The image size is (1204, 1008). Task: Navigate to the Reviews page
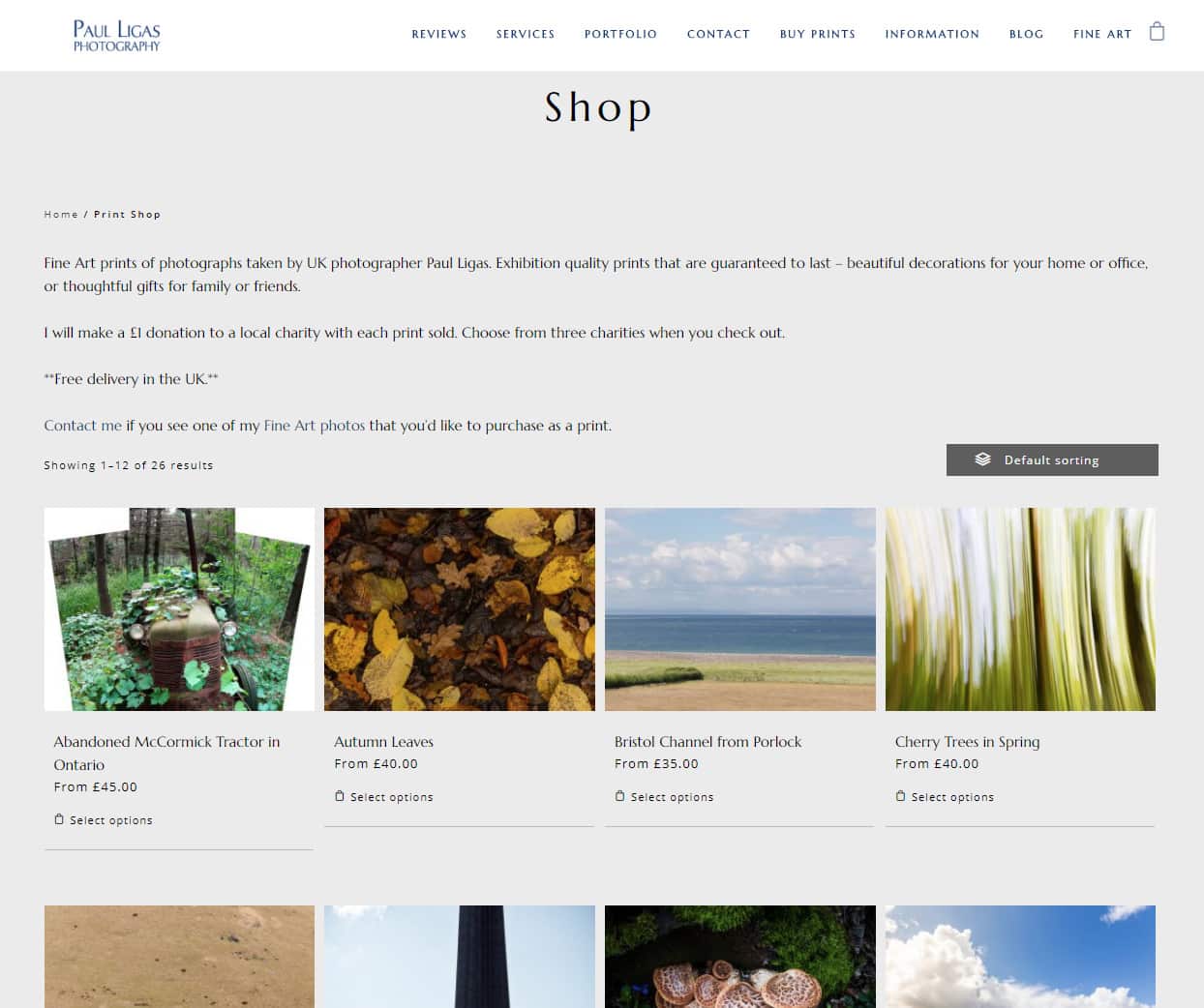coord(439,34)
